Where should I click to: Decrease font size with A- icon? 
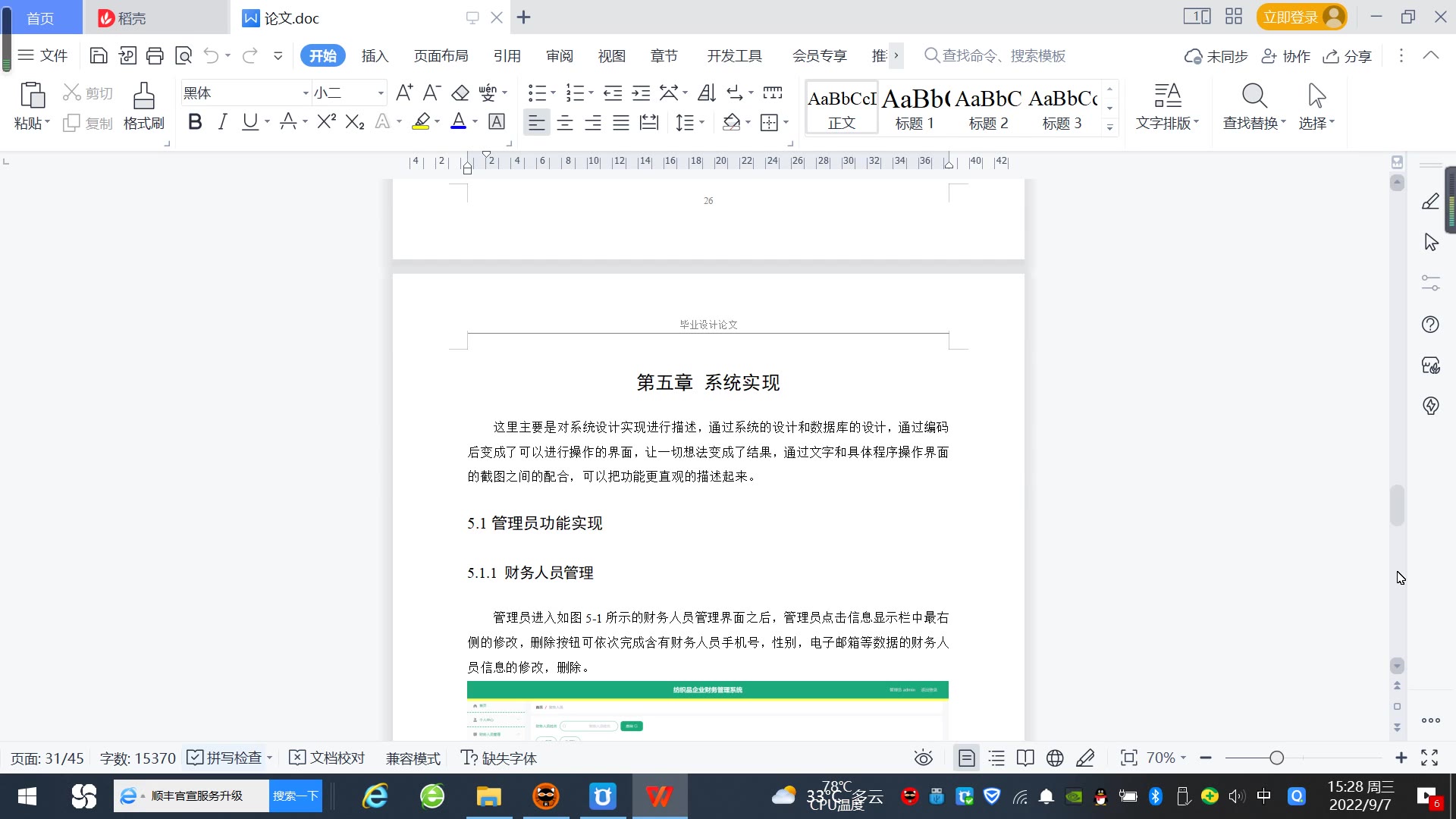pos(431,93)
